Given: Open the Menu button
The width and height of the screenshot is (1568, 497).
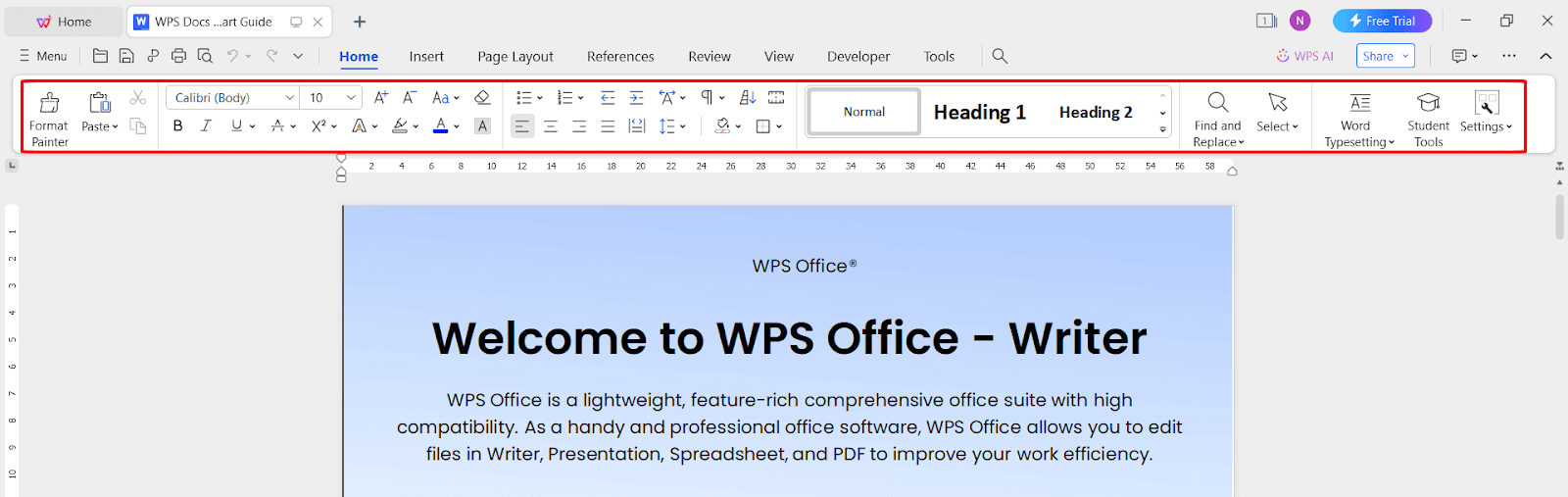Looking at the screenshot, I should [x=43, y=56].
